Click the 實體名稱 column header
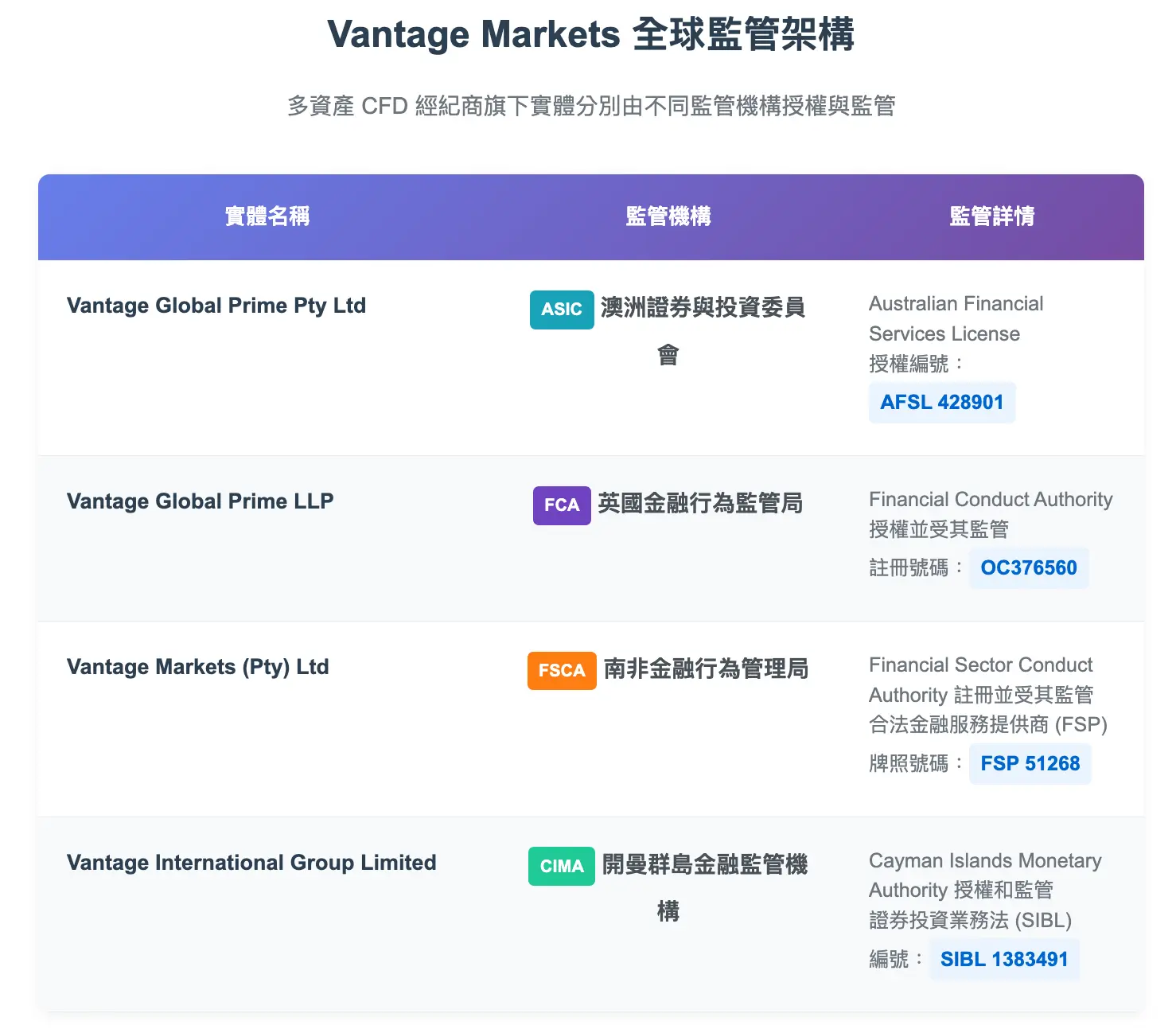Screen dimensions: 1176x1033 pos(267,216)
